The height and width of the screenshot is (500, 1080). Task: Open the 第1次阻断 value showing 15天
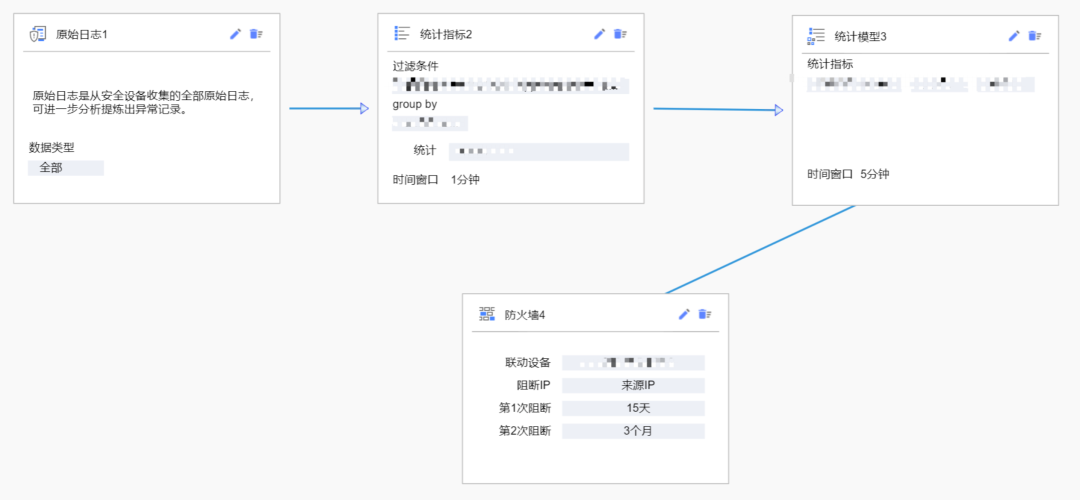pyautogui.click(x=633, y=408)
